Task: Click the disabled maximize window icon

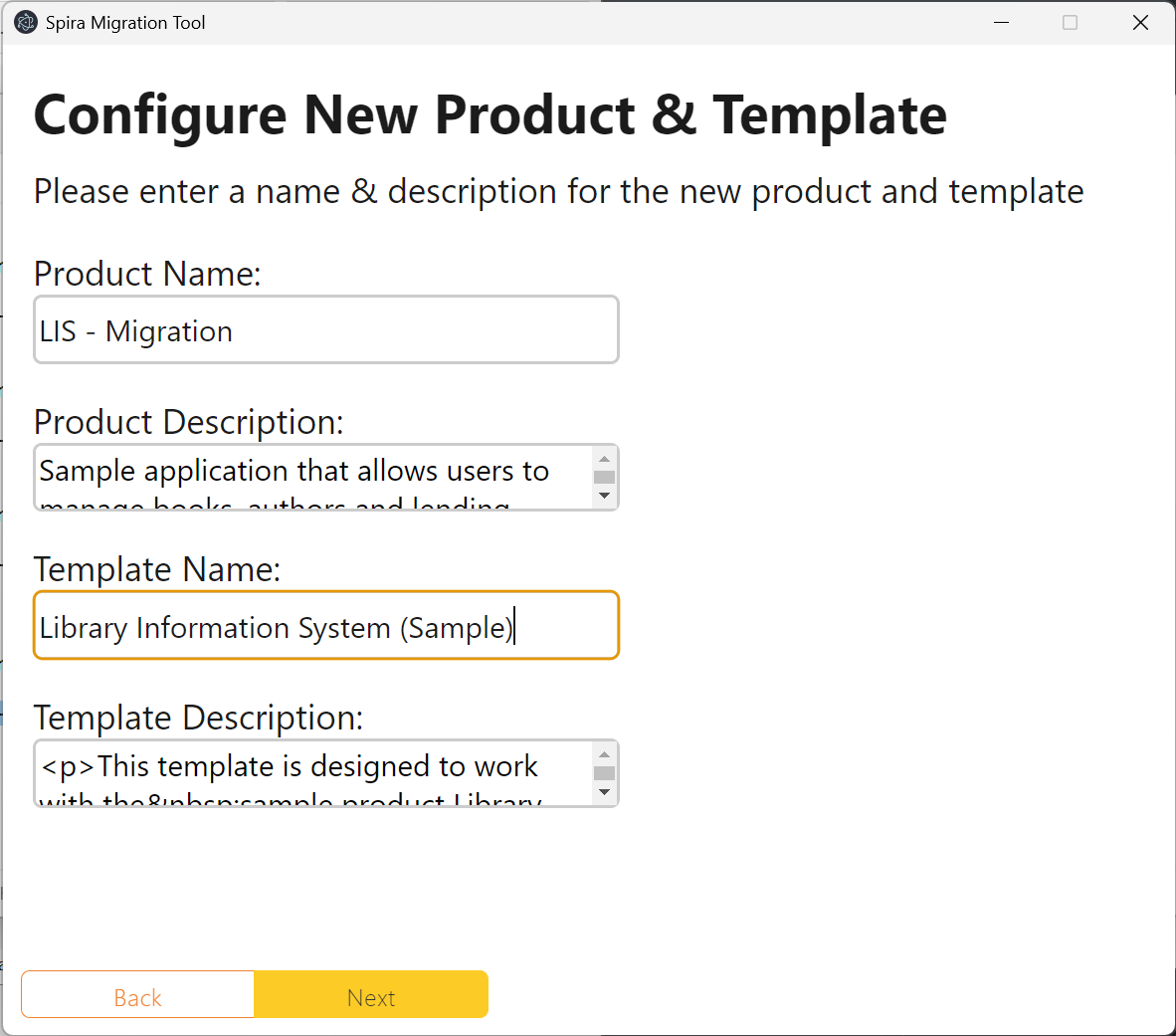Action: coord(1071,23)
